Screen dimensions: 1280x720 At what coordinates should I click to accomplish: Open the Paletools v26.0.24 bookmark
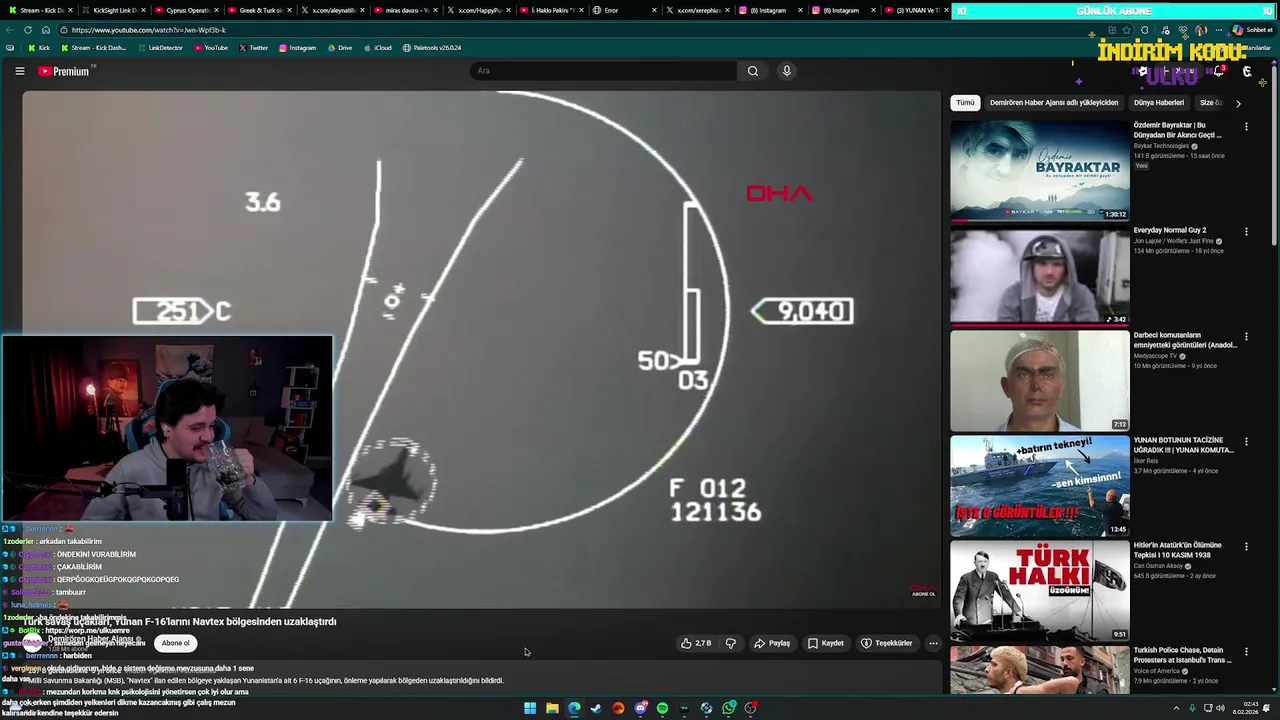pos(432,48)
